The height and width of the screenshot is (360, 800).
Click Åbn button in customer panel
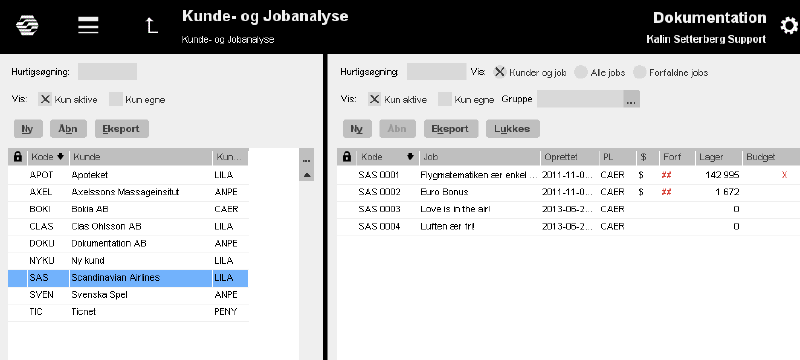coord(68,129)
